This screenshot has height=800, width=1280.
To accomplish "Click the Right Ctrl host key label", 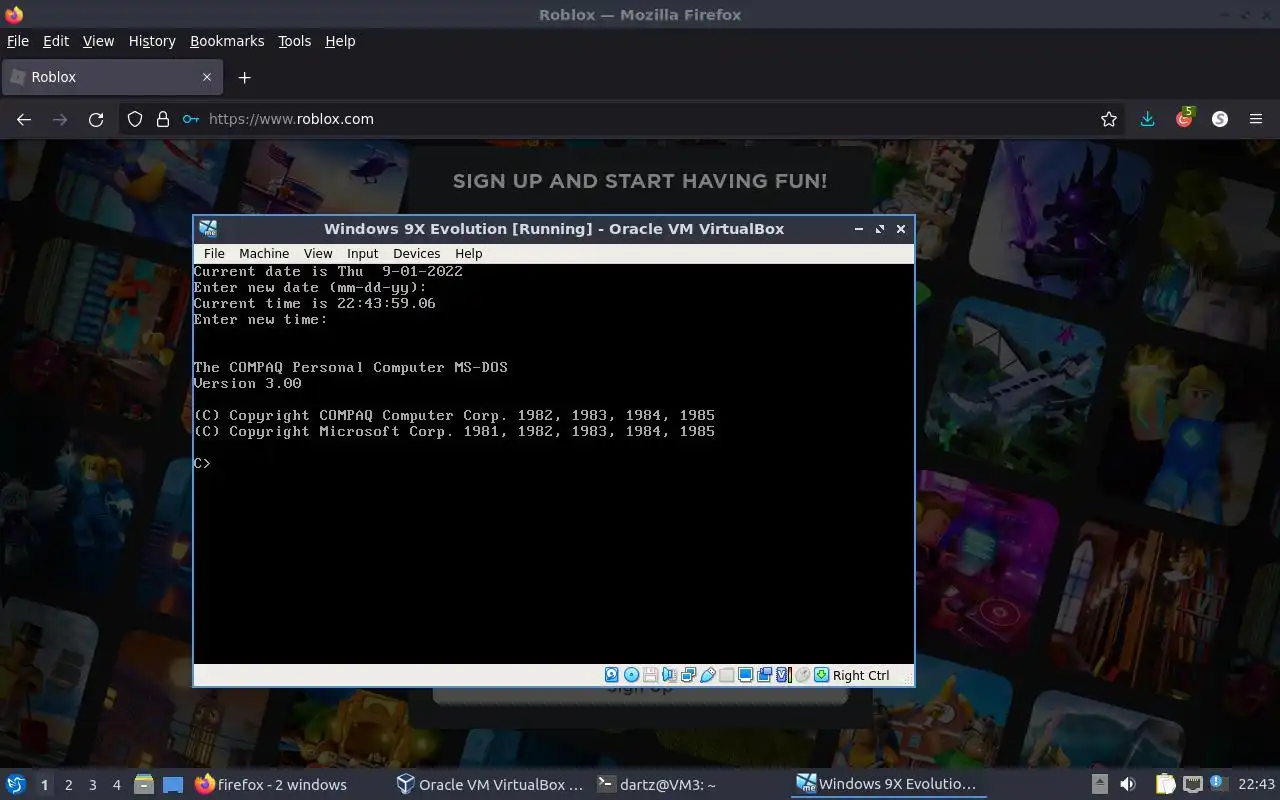I will tap(861, 675).
